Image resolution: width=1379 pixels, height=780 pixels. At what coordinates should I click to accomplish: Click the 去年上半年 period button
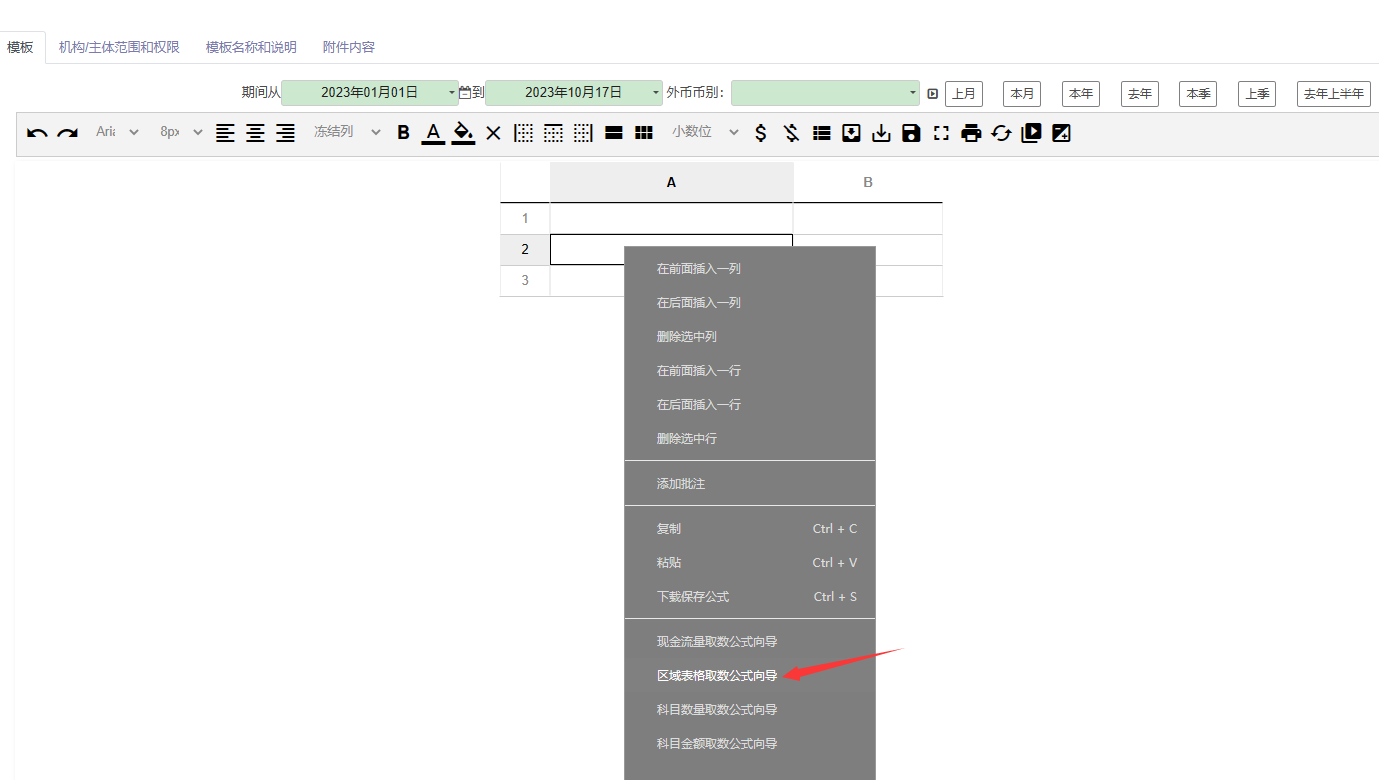[1333, 94]
